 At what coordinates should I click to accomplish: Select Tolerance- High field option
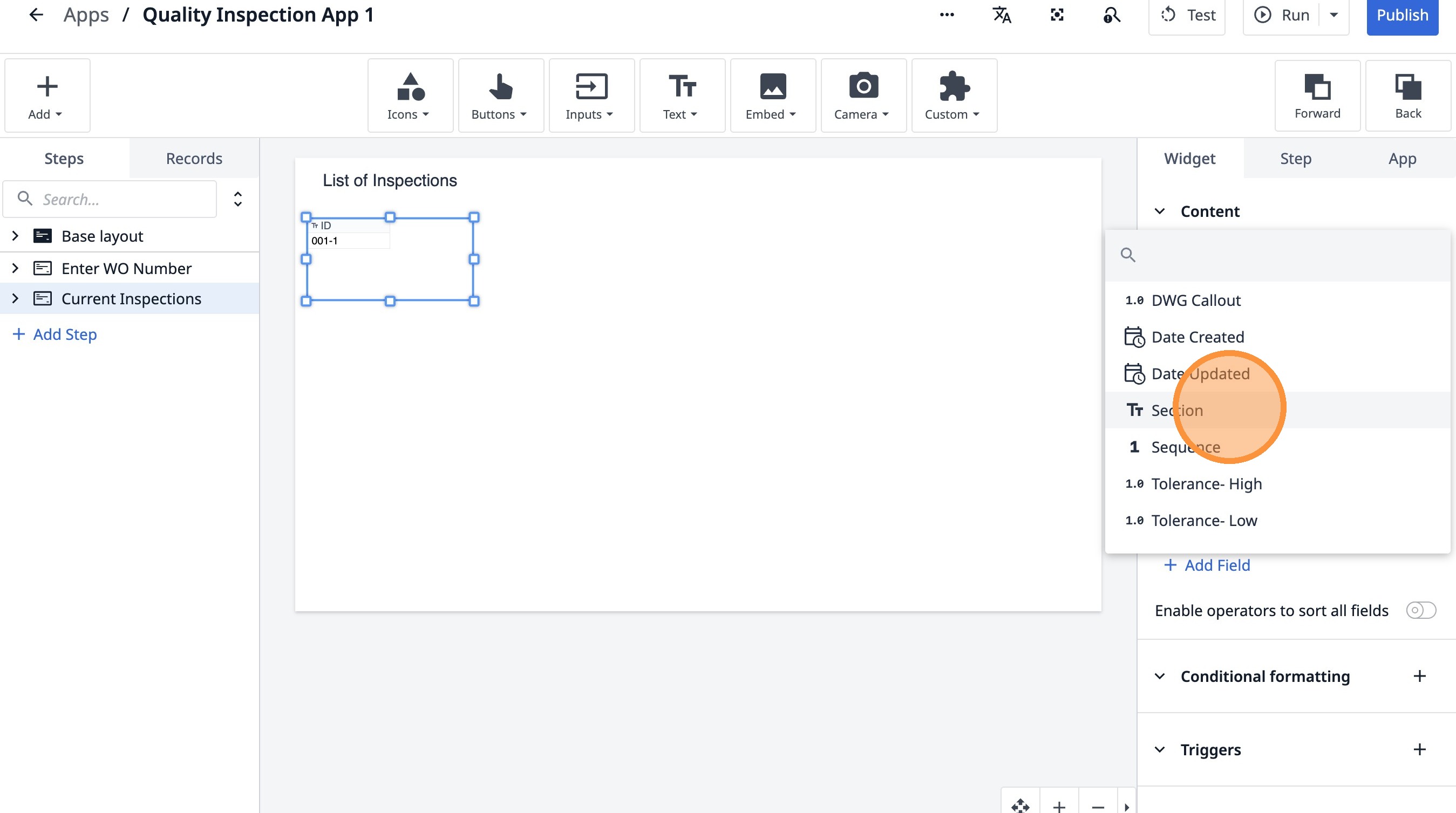(x=1206, y=483)
